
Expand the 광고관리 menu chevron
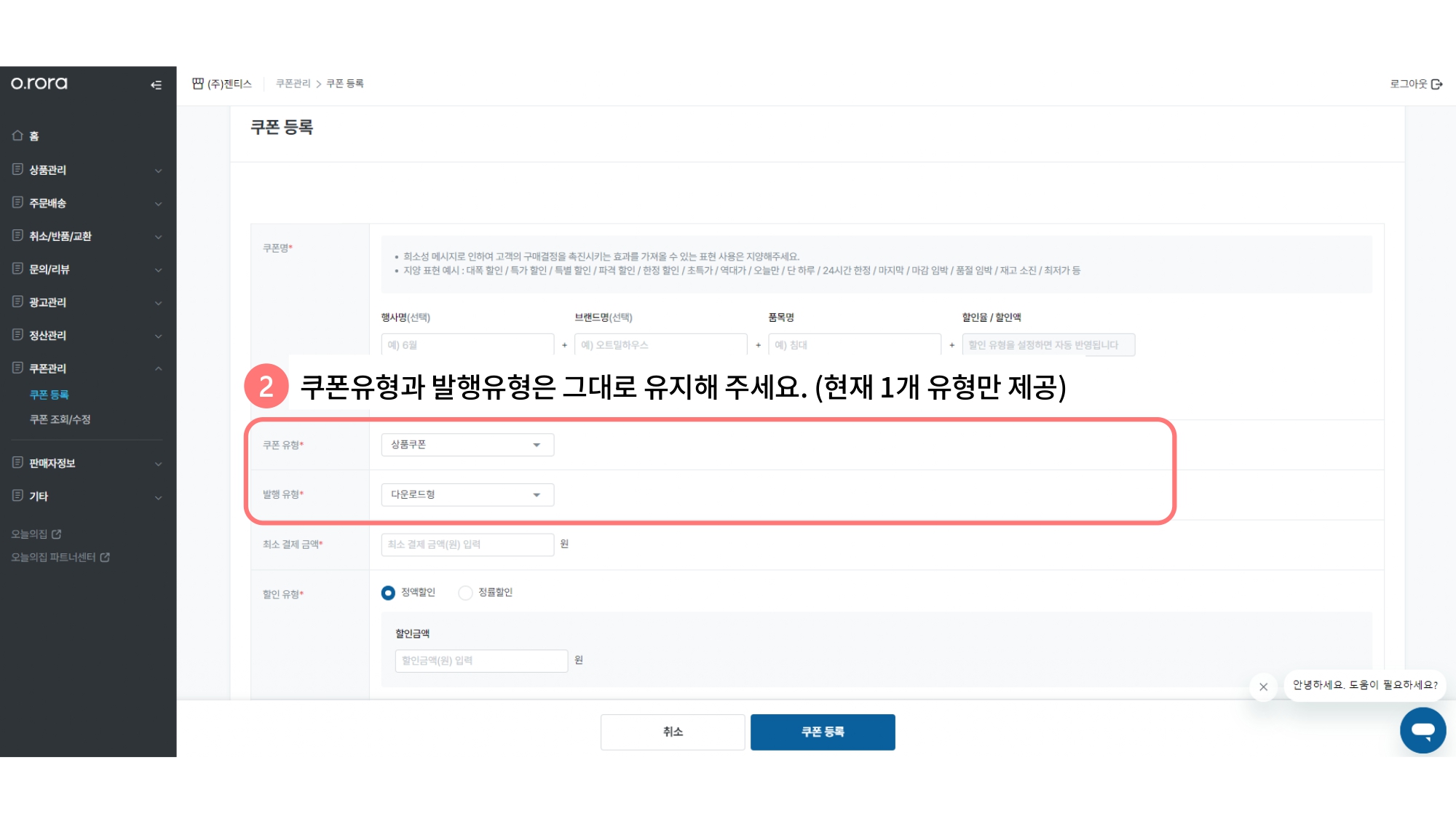[158, 303]
